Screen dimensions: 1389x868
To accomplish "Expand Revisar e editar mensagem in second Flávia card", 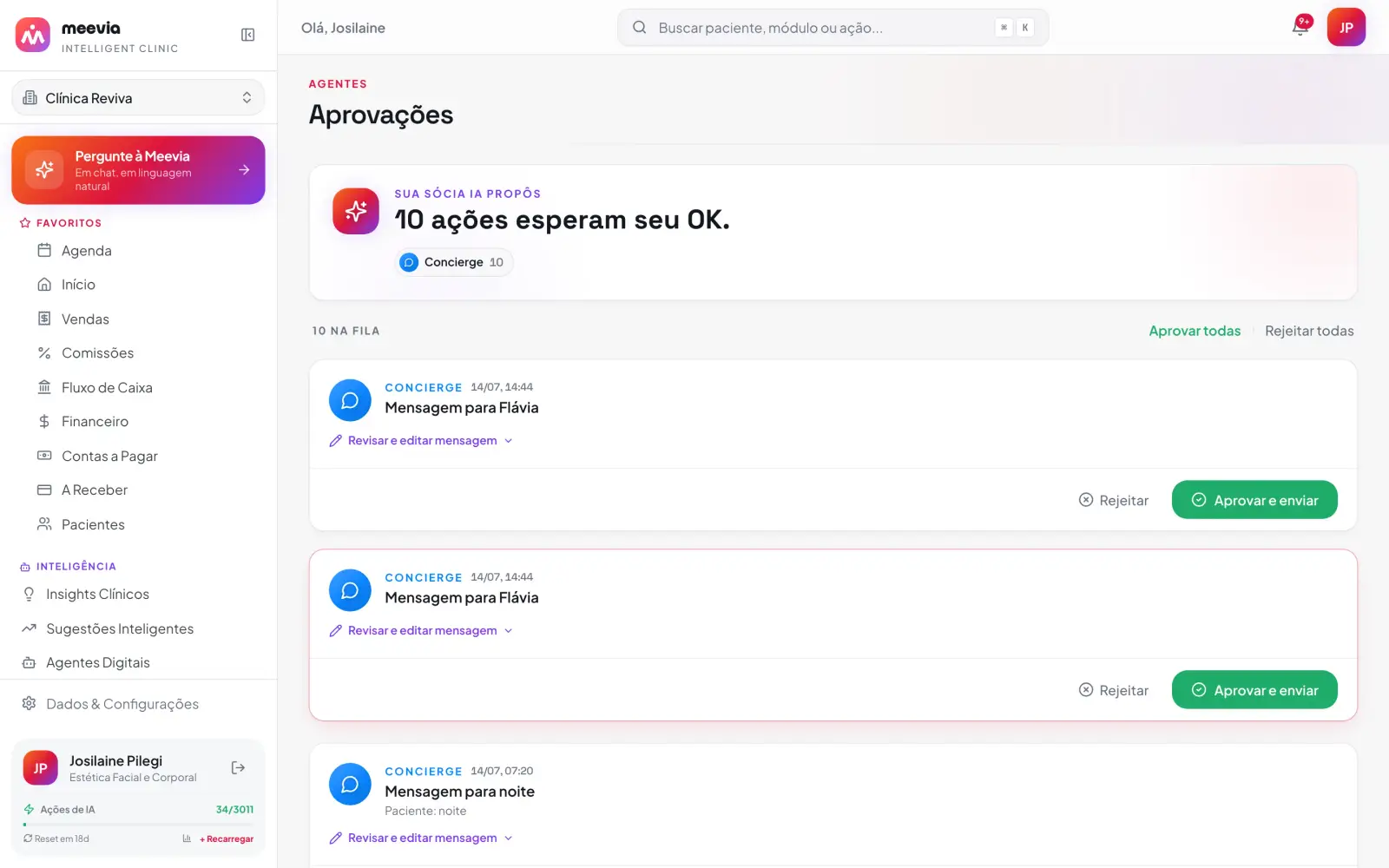I will (x=421, y=631).
